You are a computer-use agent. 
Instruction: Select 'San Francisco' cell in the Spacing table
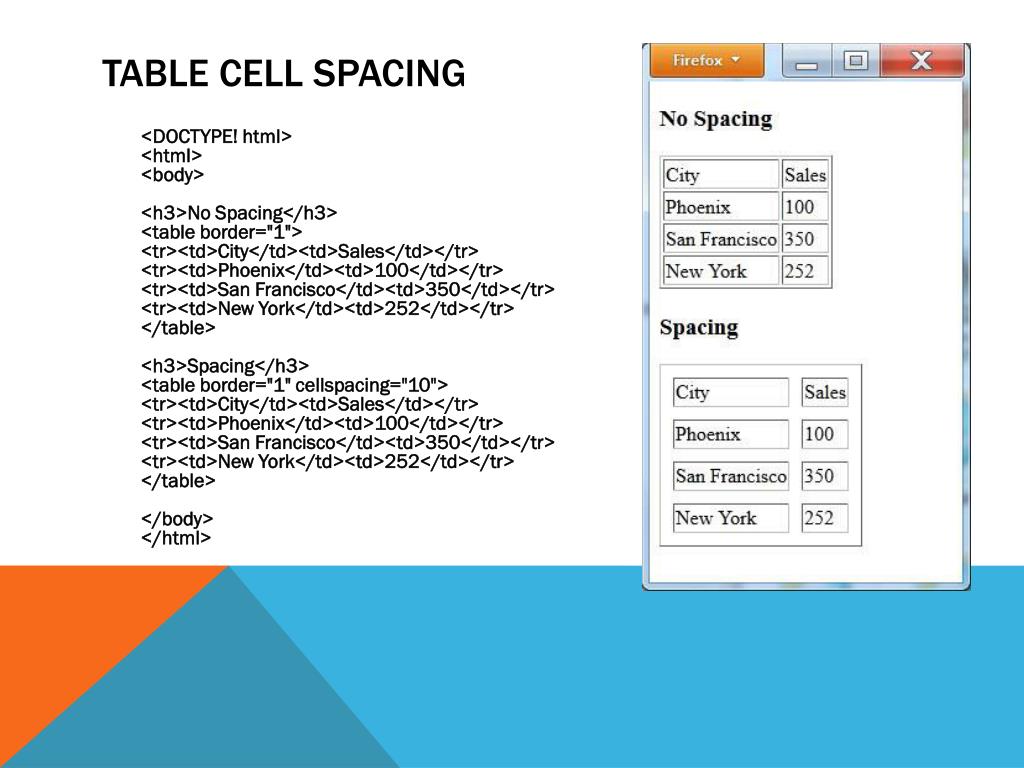tap(731, 475)
